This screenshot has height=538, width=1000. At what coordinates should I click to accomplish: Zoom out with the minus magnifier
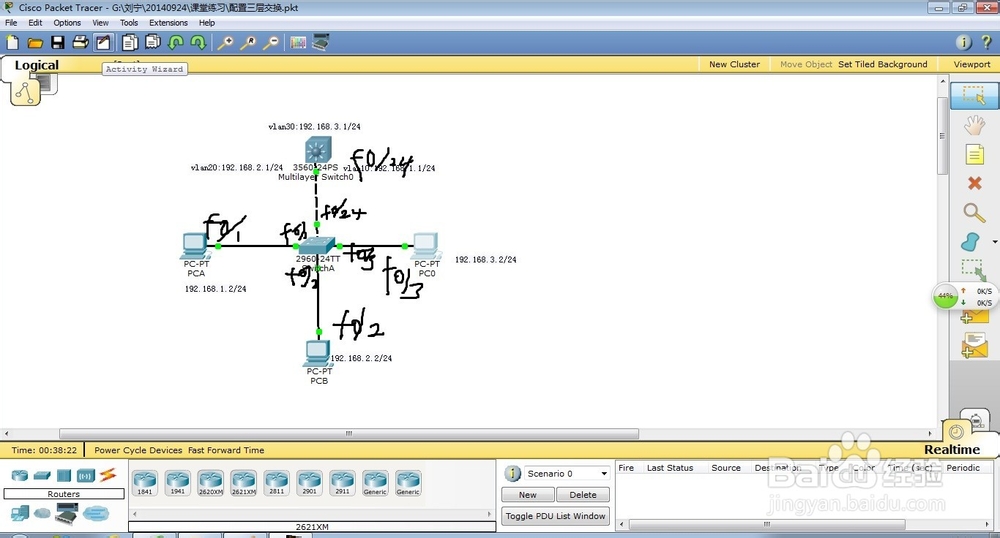click(271, 43)
